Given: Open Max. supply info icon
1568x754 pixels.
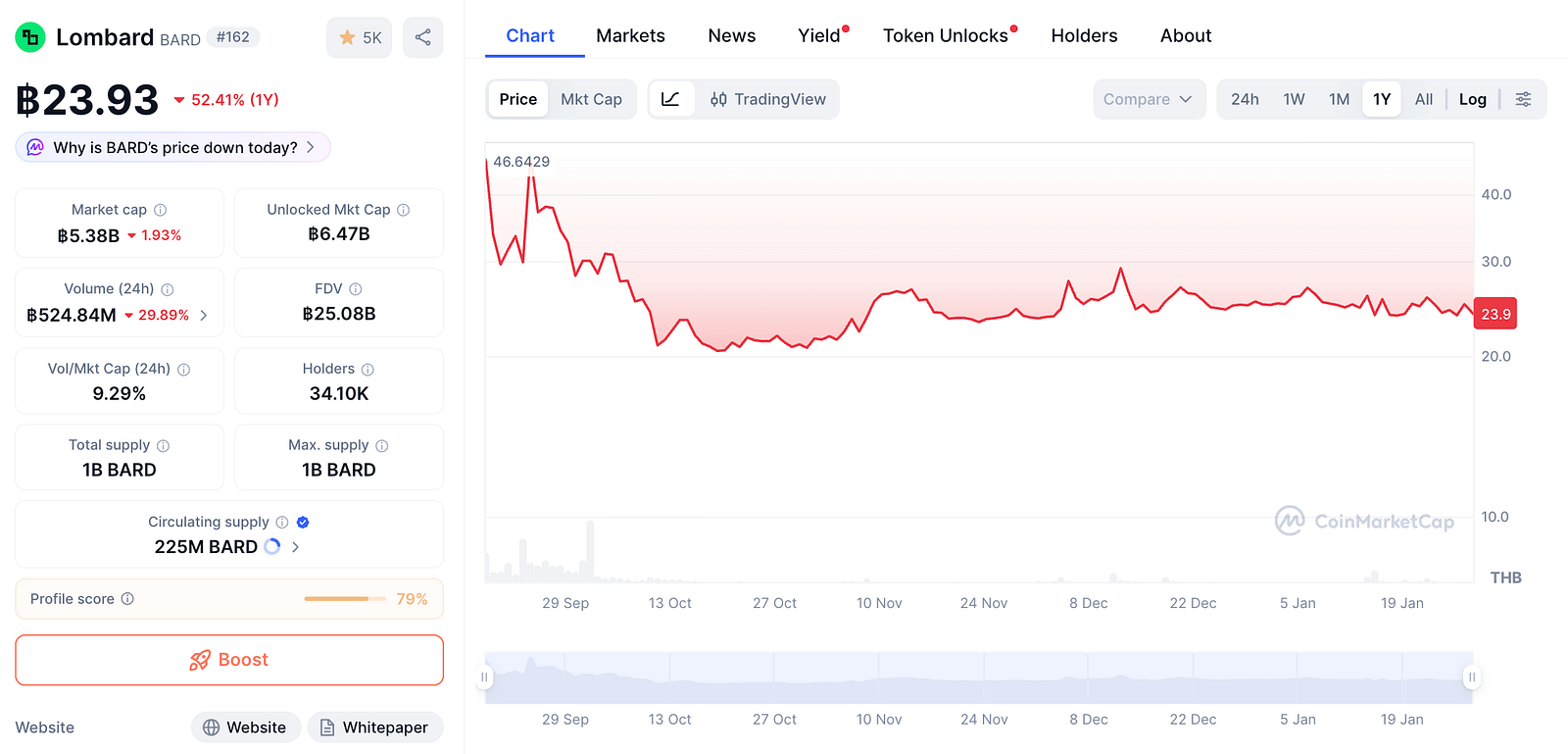Looking at the screenshot, I should [382, 446].
